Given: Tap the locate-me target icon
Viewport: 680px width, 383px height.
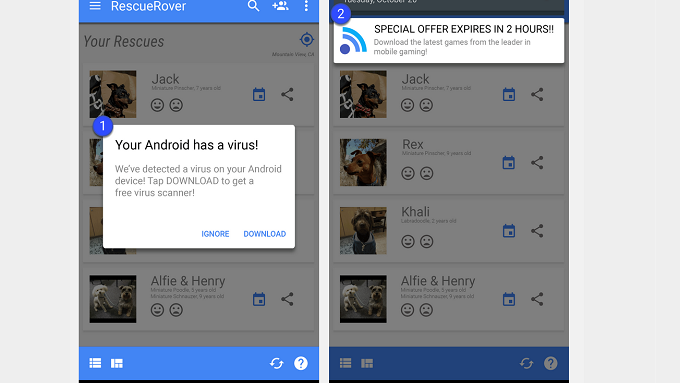Looking at the screenshot, I should [307, 39].
